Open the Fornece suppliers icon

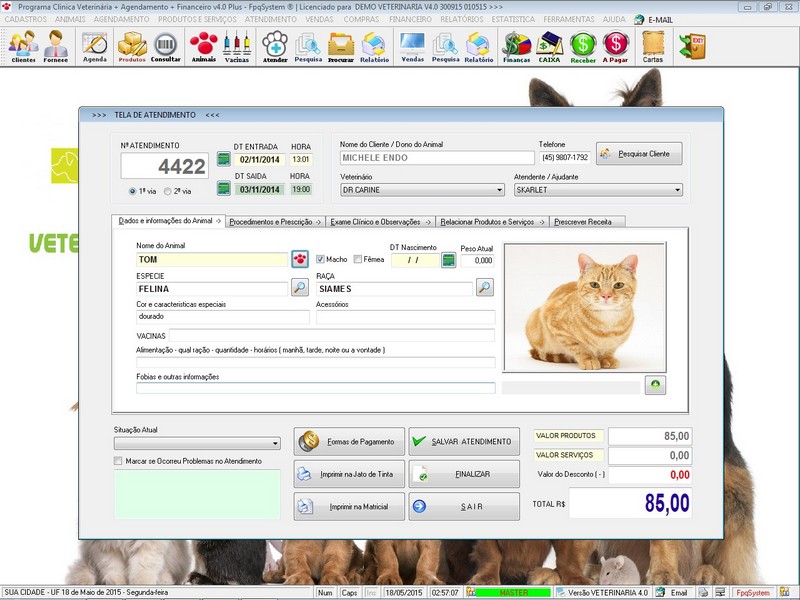coord(56,46)
